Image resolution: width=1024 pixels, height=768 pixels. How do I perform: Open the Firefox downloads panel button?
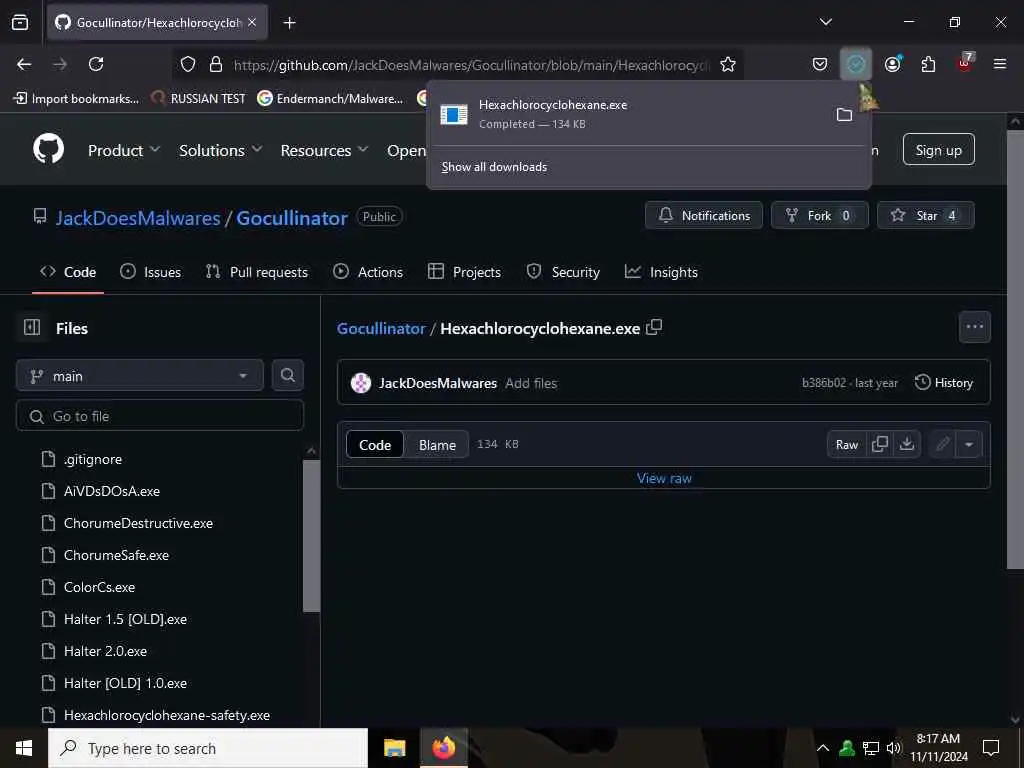click(856, 64)
